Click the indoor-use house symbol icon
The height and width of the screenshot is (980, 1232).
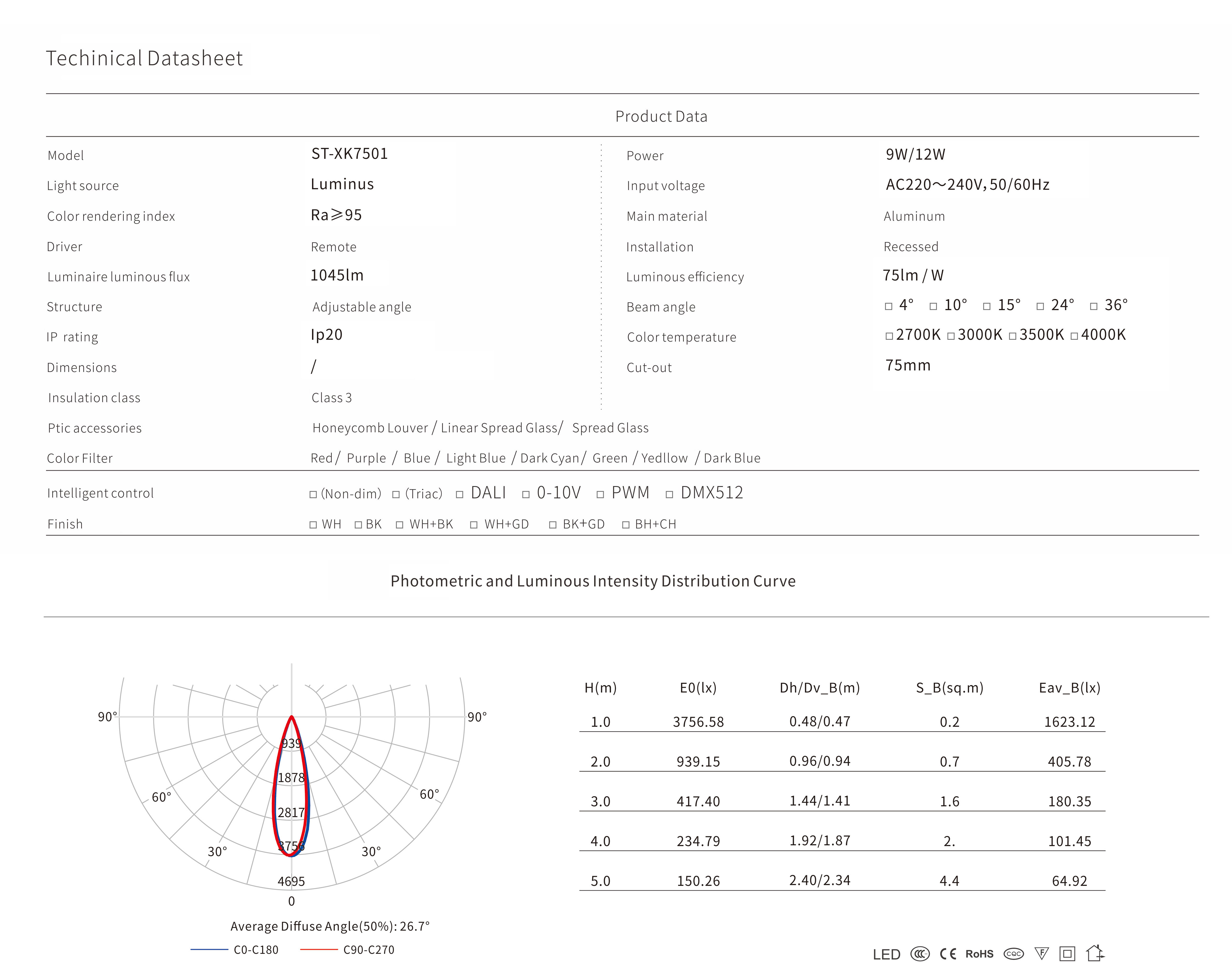(x=1095, y=953)
